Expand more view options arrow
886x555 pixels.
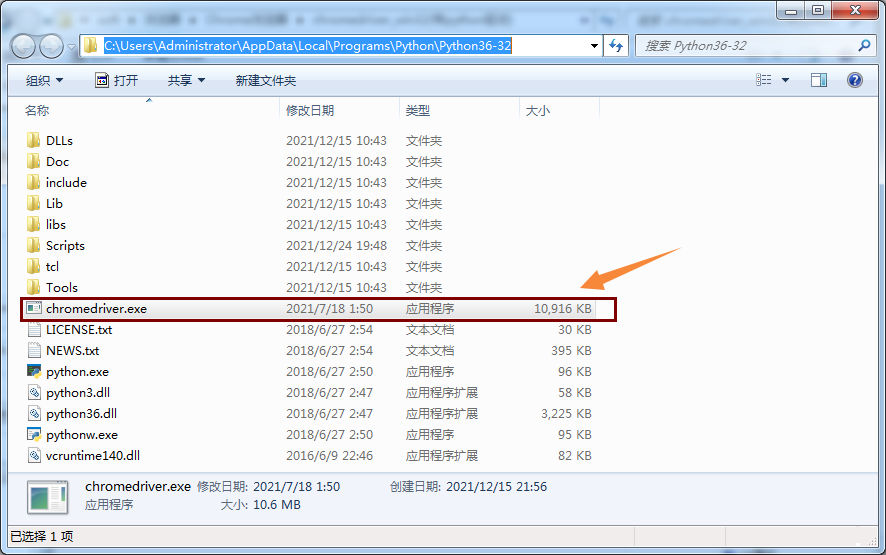pyautogui.click(x=785, y=80)
